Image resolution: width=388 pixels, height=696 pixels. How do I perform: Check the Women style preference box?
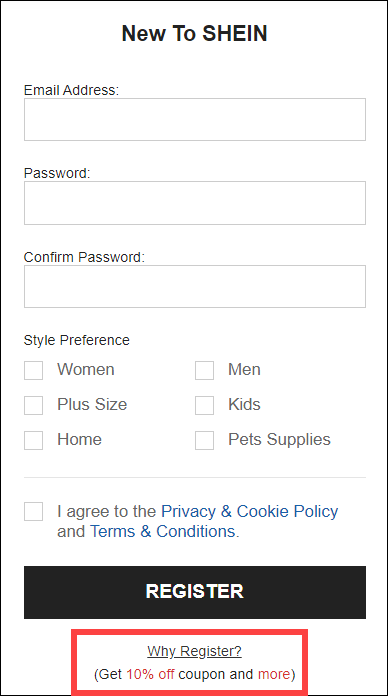click(x=33, y=370)
